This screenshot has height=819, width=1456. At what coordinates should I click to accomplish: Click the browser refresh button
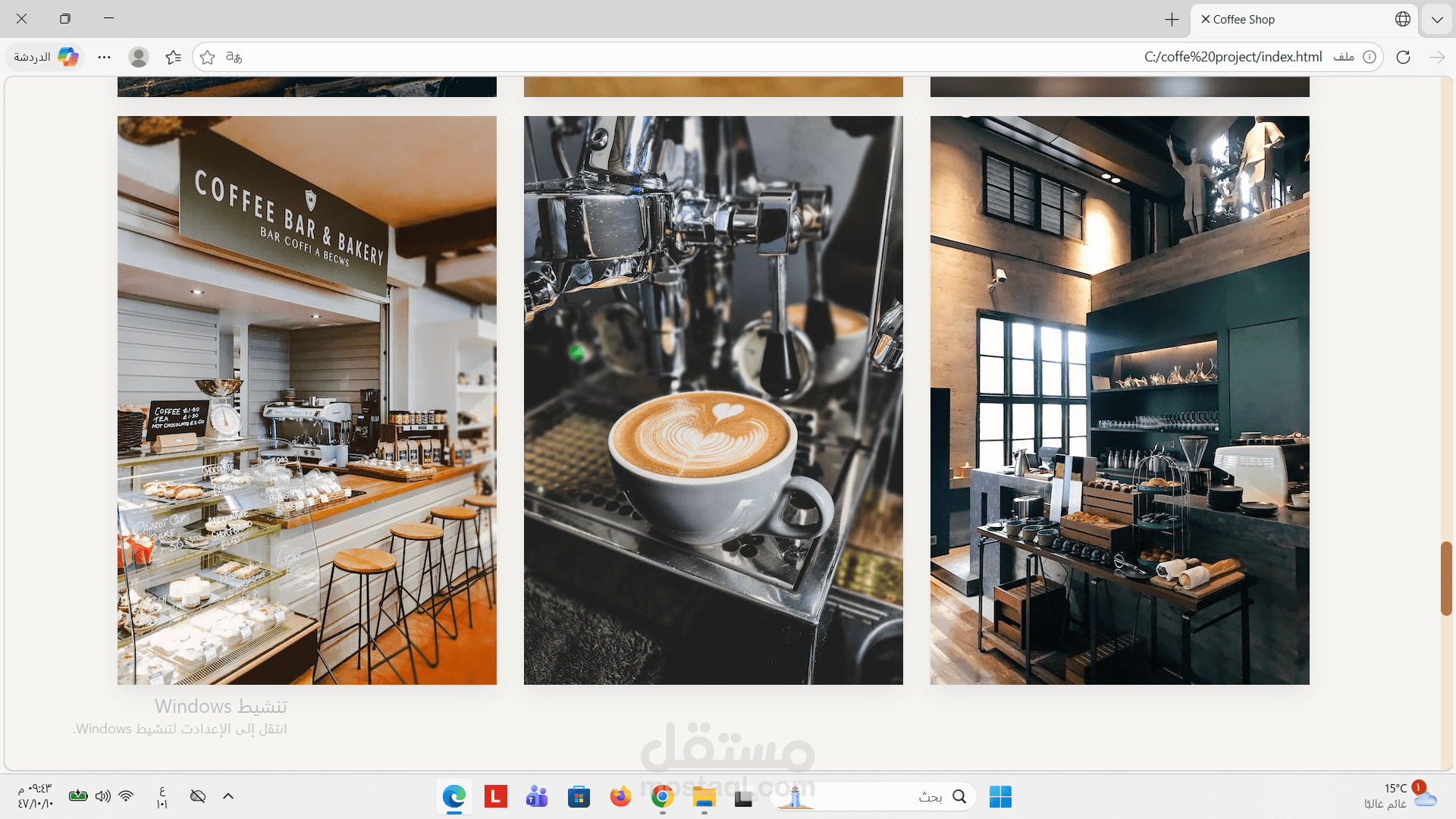point(1403,57)
